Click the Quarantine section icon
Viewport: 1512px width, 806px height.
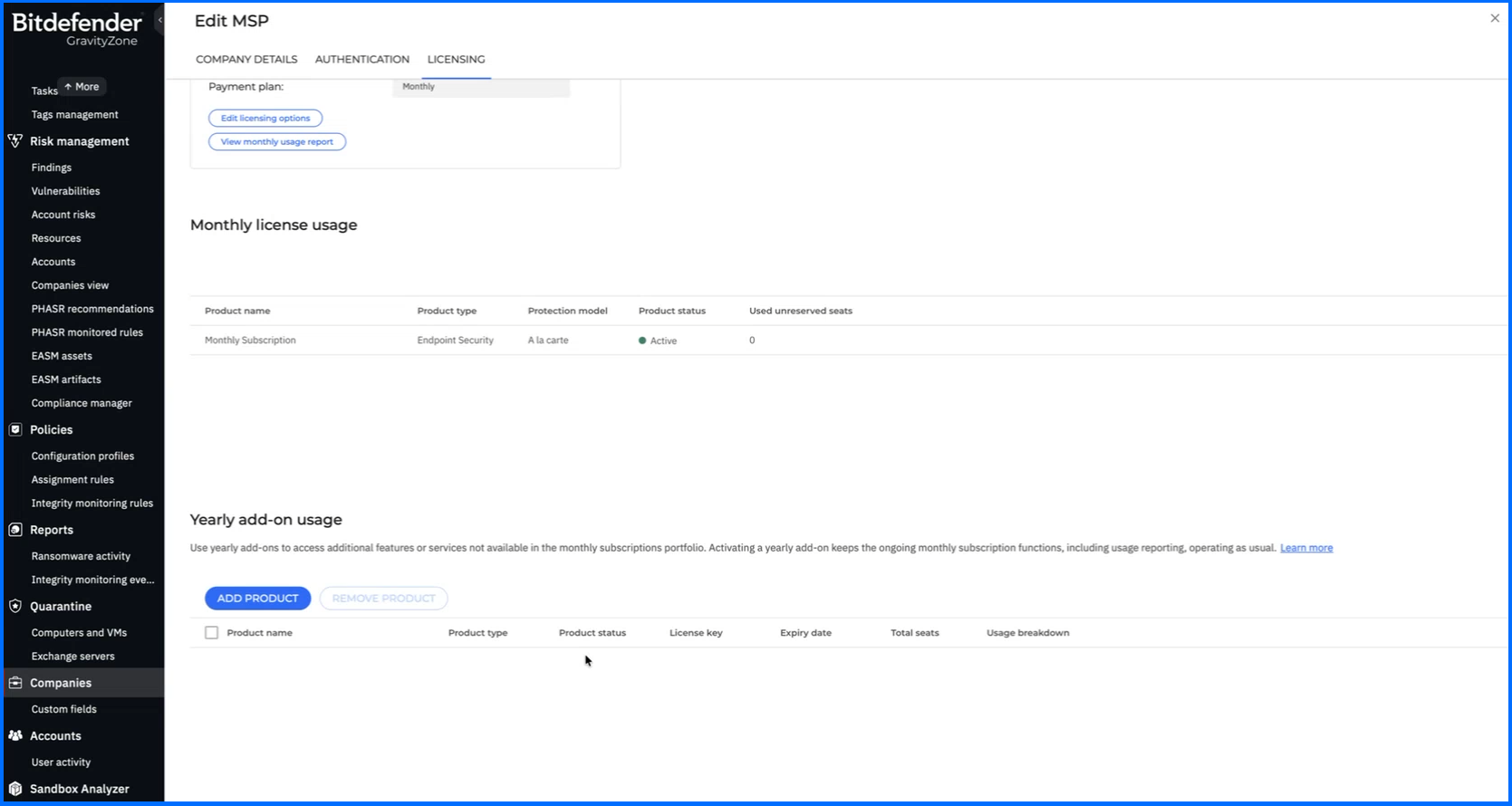15,607
